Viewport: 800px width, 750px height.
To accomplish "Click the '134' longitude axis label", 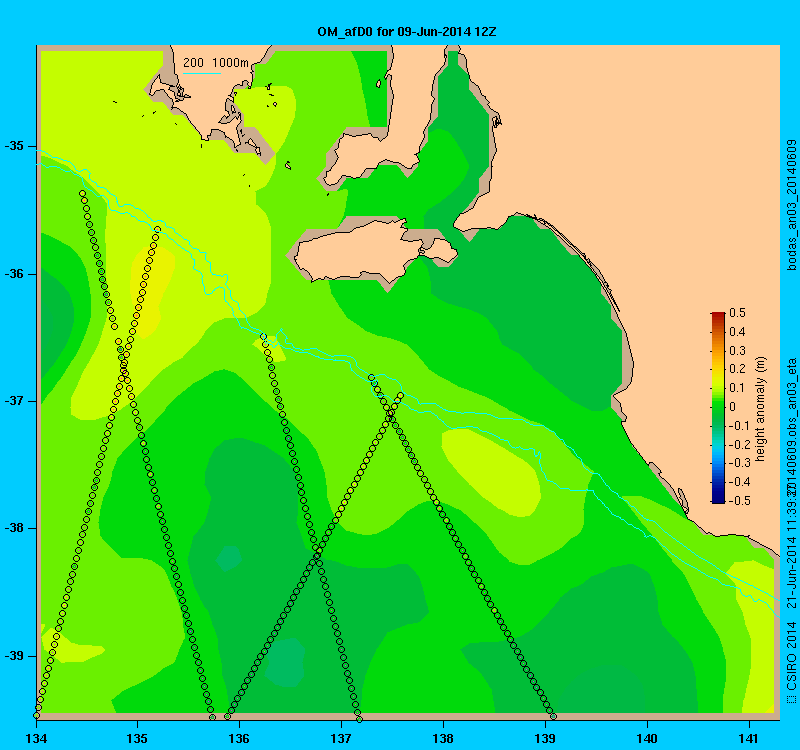I will point(36,738).
